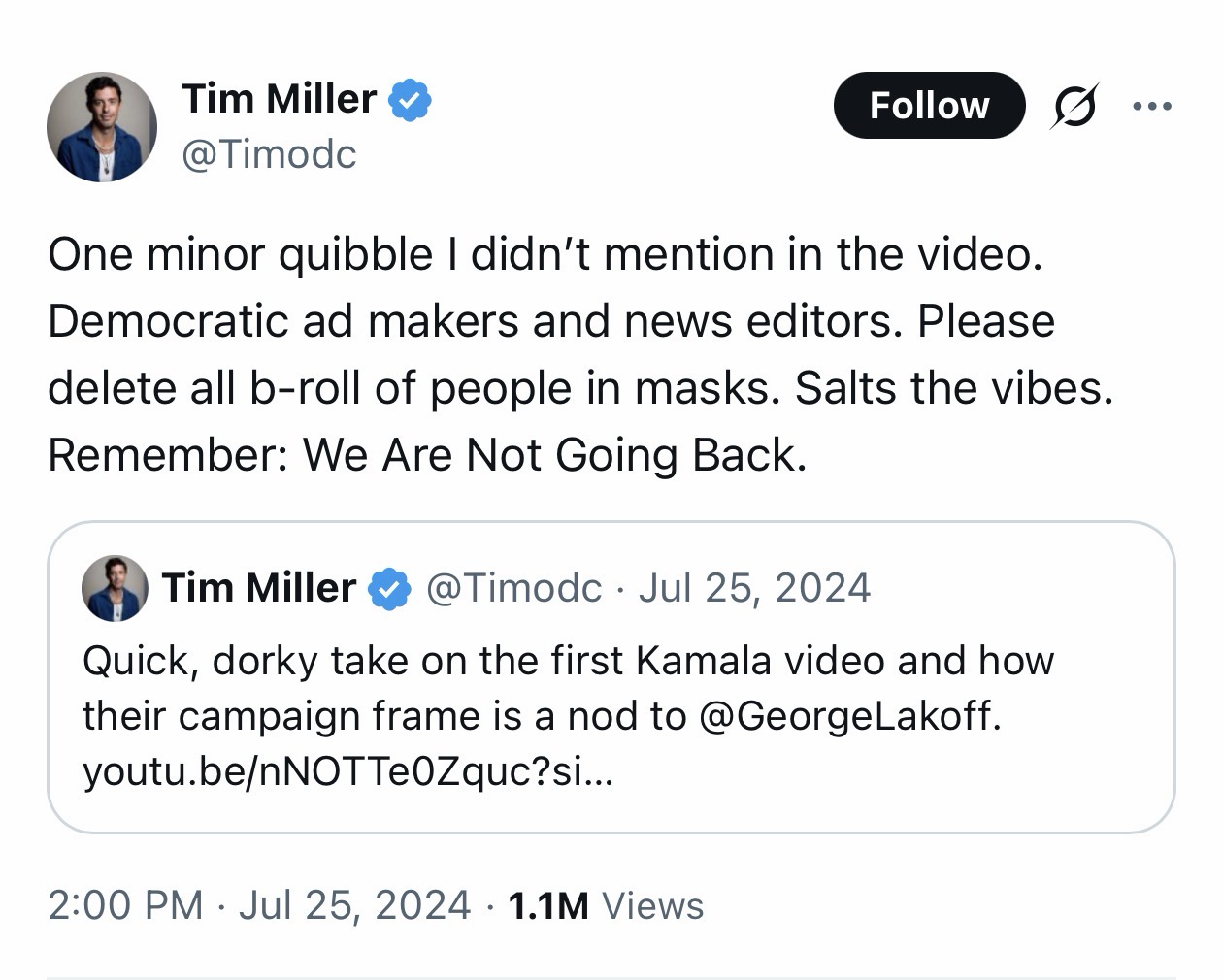Click the @Timodc handle in the quoted tweet

pyautogui.click(x=513, y=588)
